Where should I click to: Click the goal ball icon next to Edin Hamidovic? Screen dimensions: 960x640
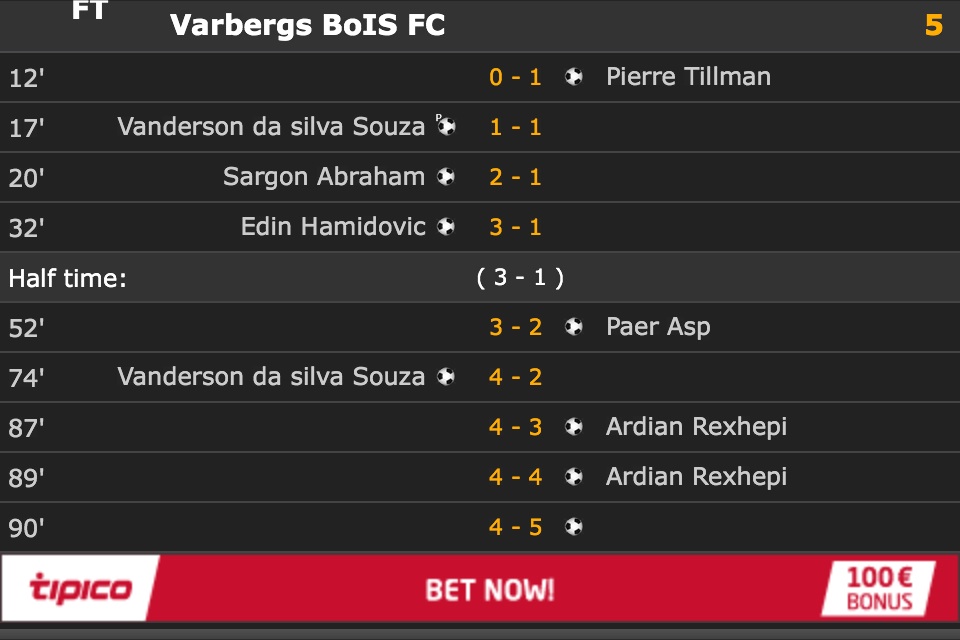[x=446, y=227]
